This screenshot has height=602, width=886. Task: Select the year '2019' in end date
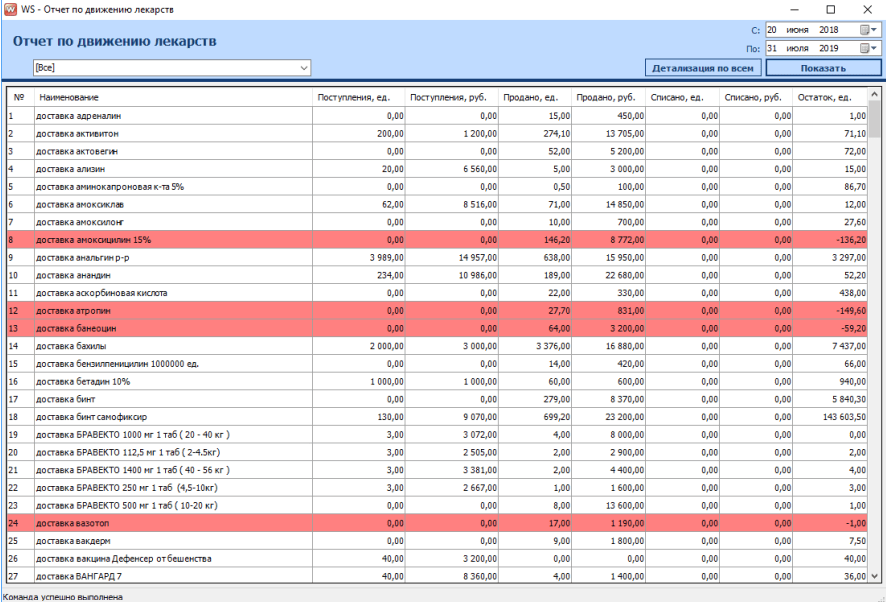828,48
